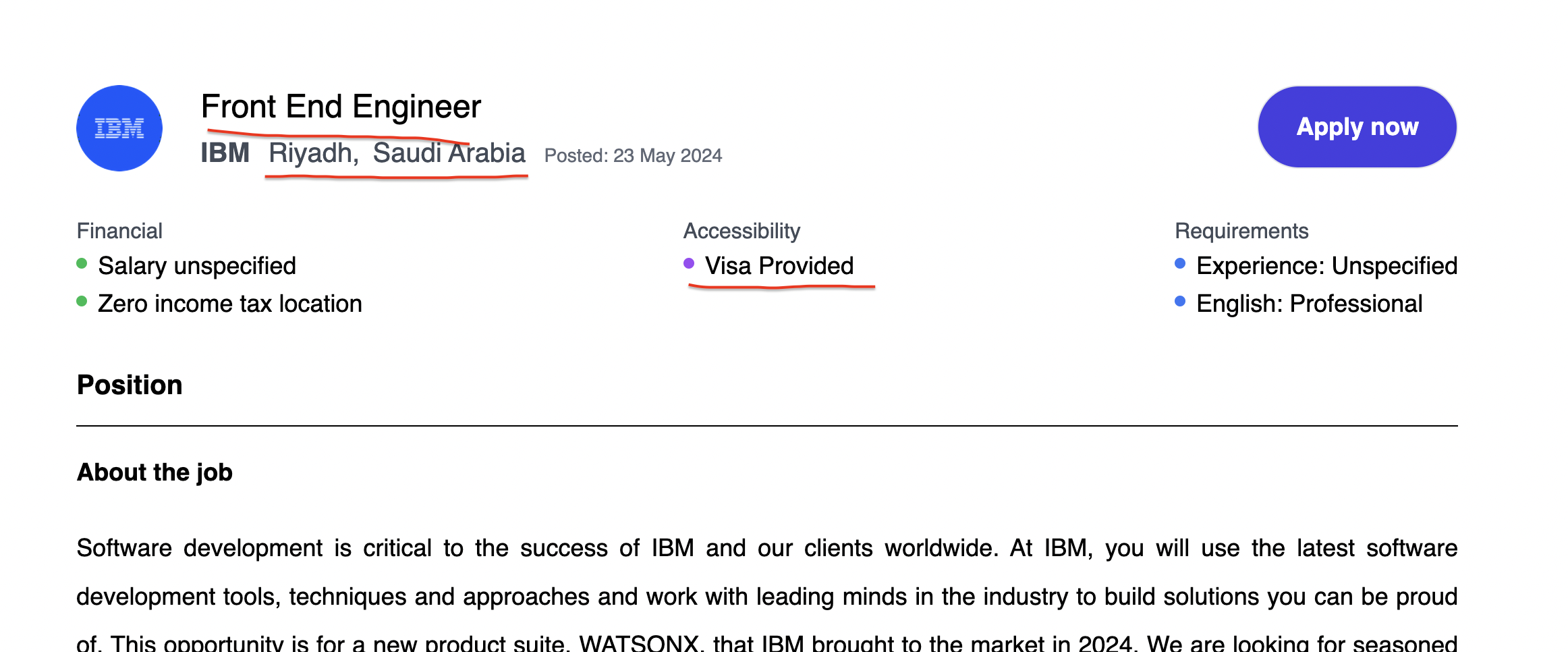This screenshot has height=652, width=1568.
Task: Click the IBM logo icon
Action: pyautogui.click(x=119, y=128)
